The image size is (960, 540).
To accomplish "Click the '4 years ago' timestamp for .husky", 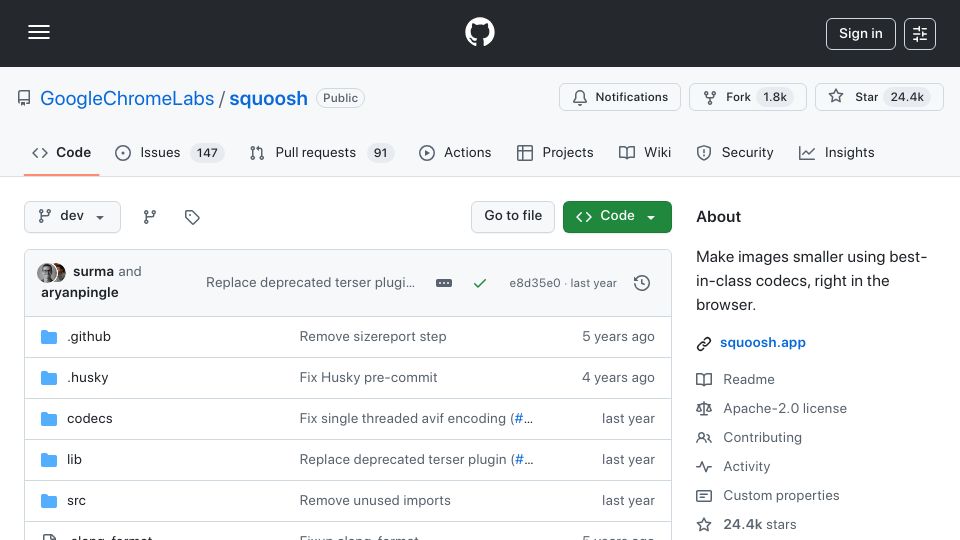I will 618,377.
